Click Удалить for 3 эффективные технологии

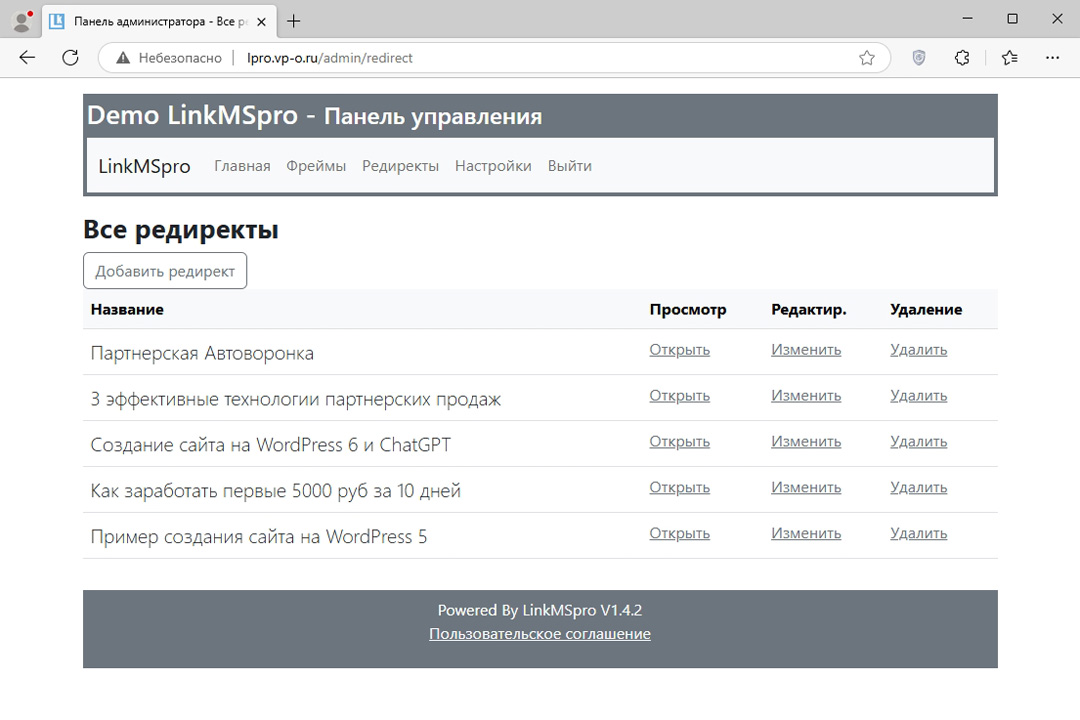tap(918, 396)
